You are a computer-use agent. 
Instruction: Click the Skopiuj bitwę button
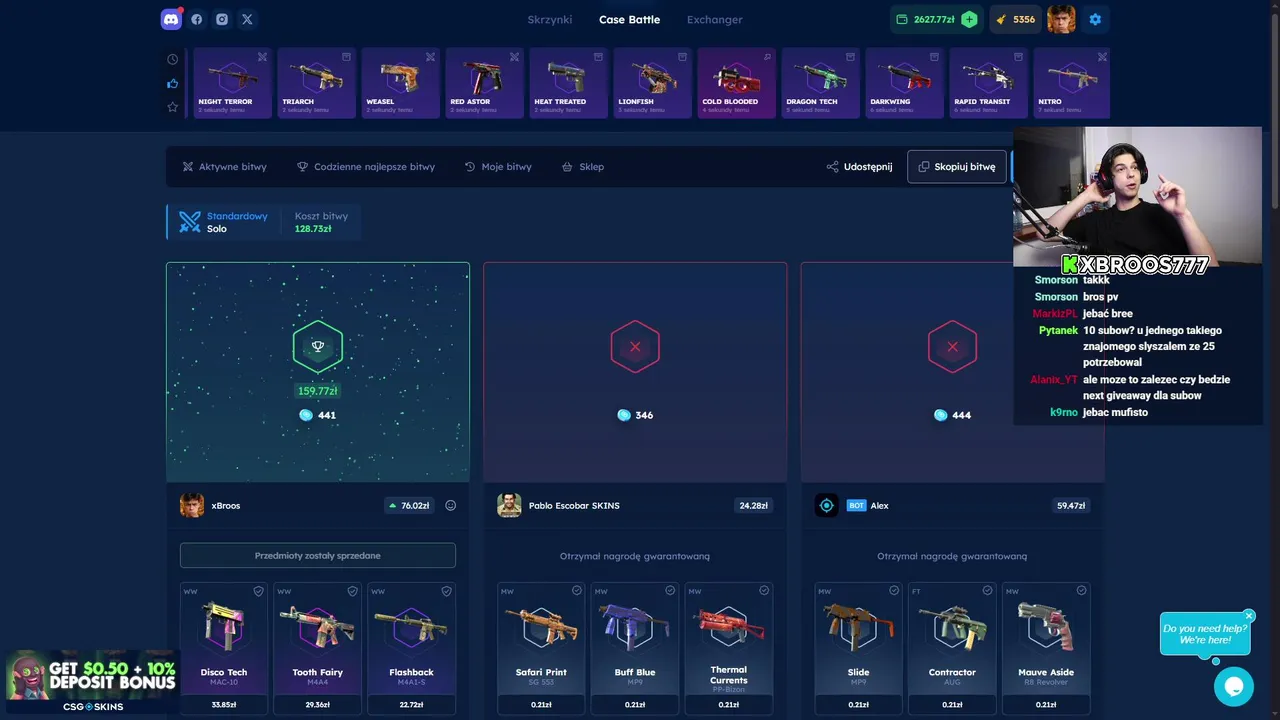click(957, 167)
